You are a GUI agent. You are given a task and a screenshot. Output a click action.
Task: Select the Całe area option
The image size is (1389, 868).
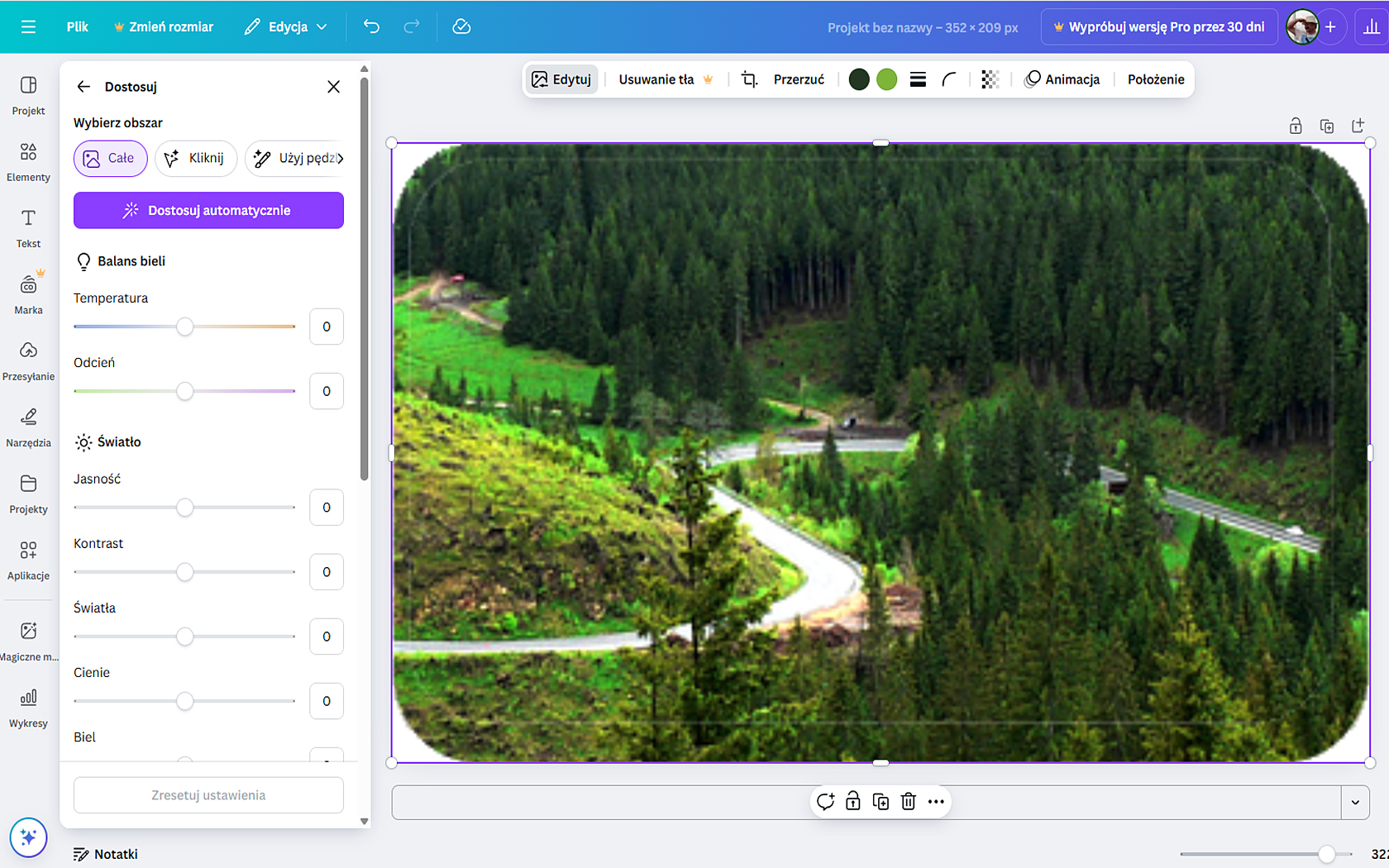click(110, 158)
